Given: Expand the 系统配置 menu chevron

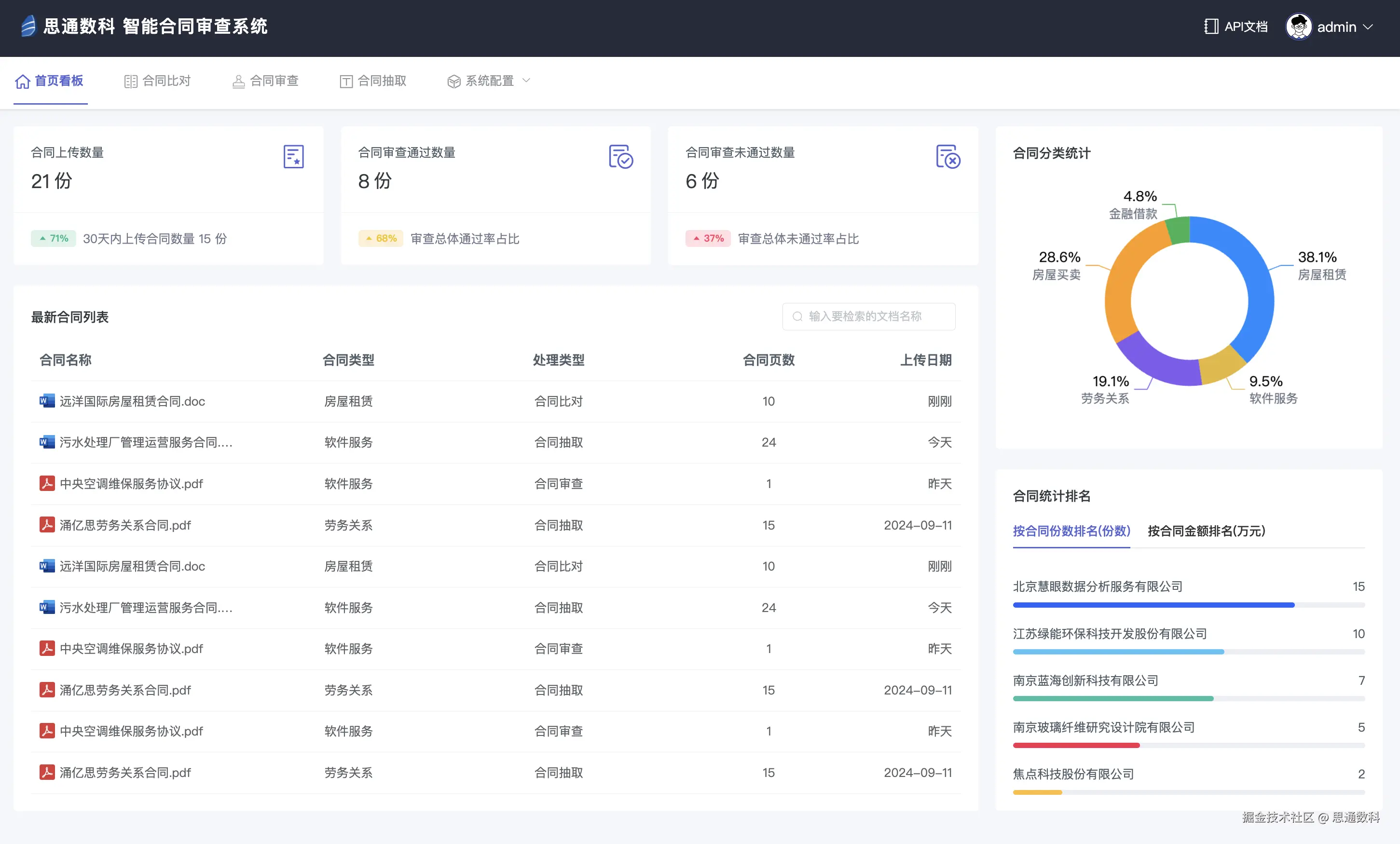Looking at the screenshot, I should [x=526, y=81].
